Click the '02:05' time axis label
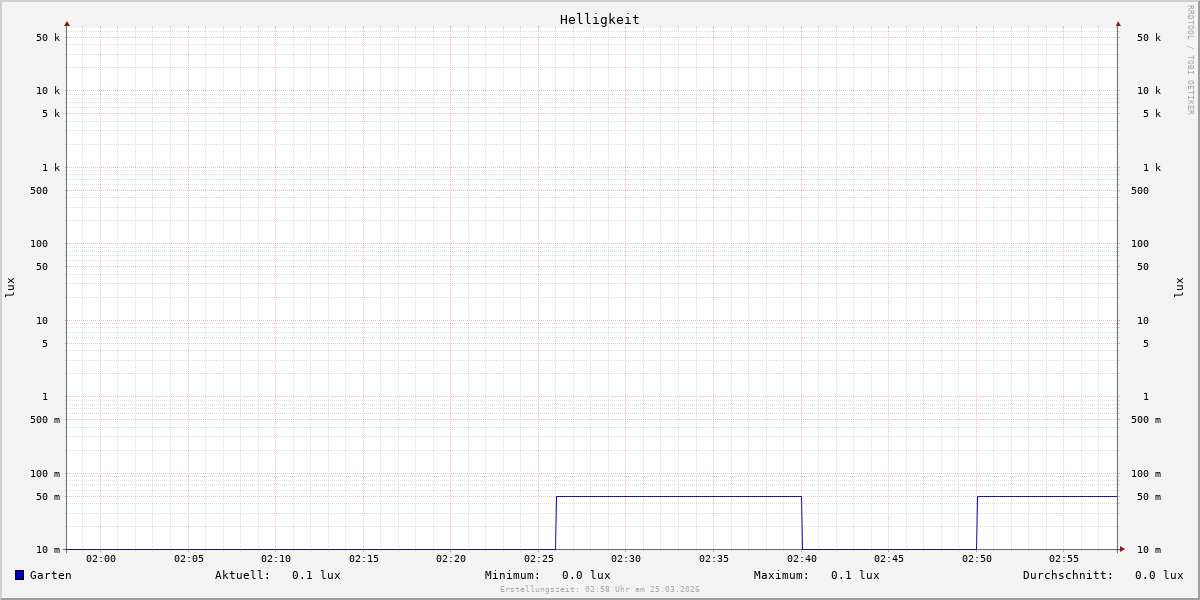The image size is (1200, 600). point(189,559)
